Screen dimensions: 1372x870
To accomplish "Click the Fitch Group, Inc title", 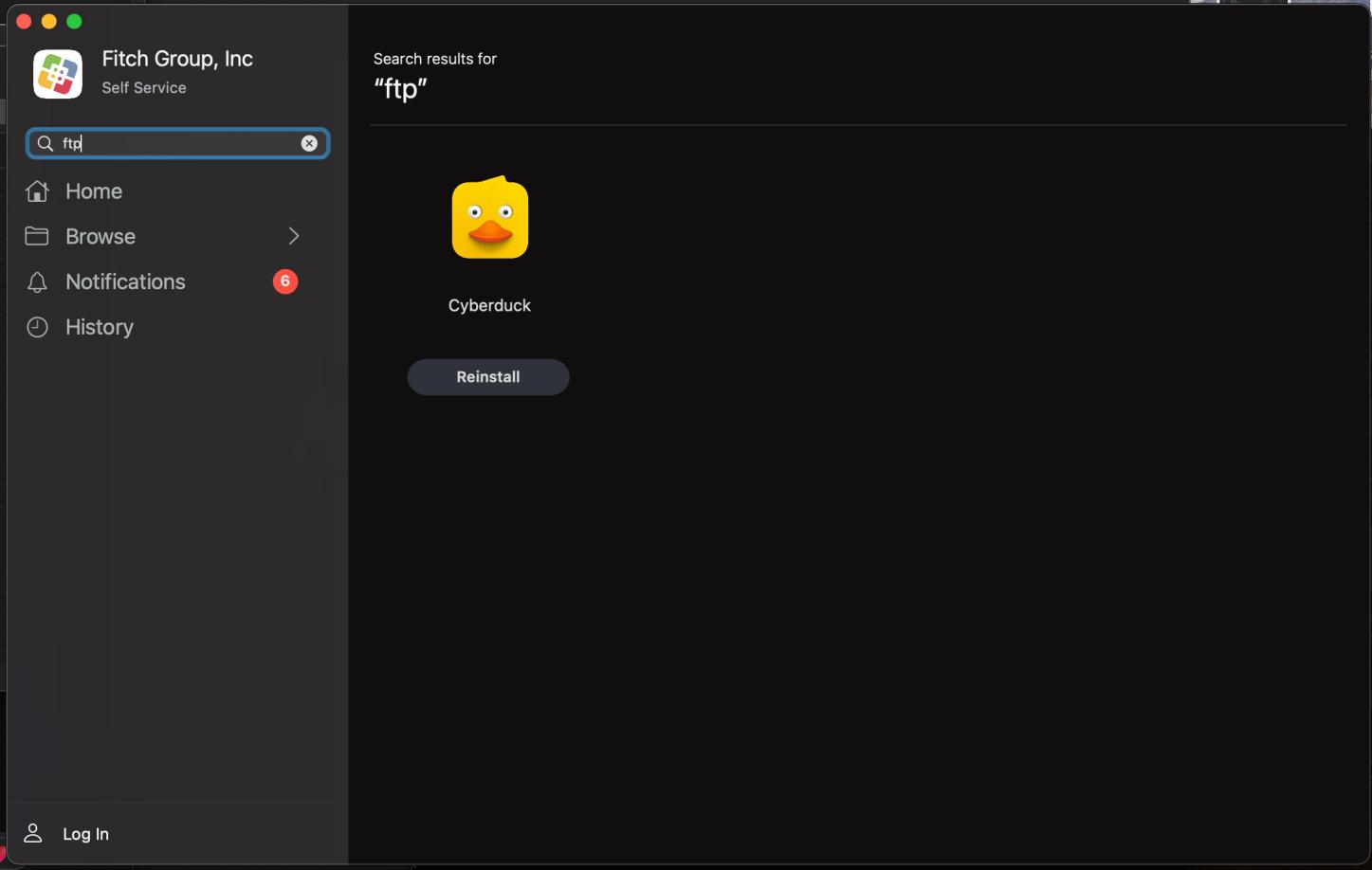I will (x=177, y=59).
